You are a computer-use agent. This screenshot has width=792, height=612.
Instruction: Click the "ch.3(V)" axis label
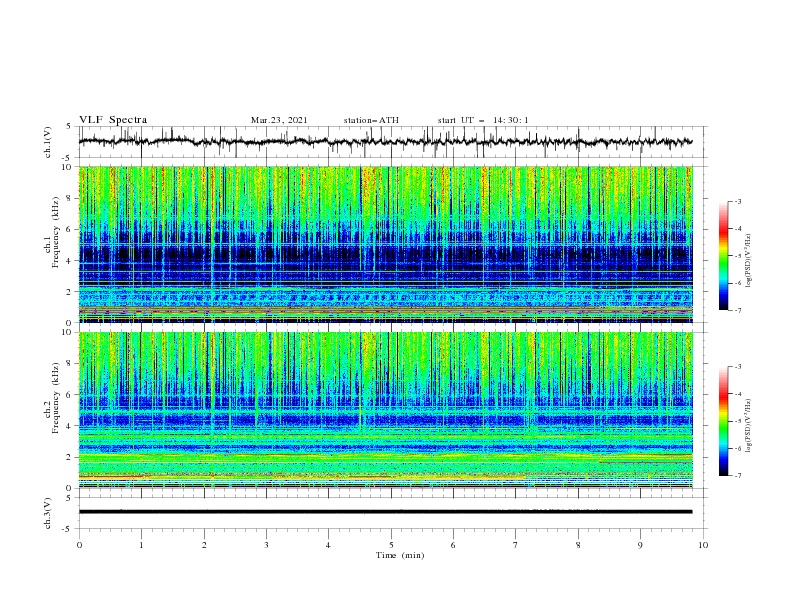pos(48,513)
